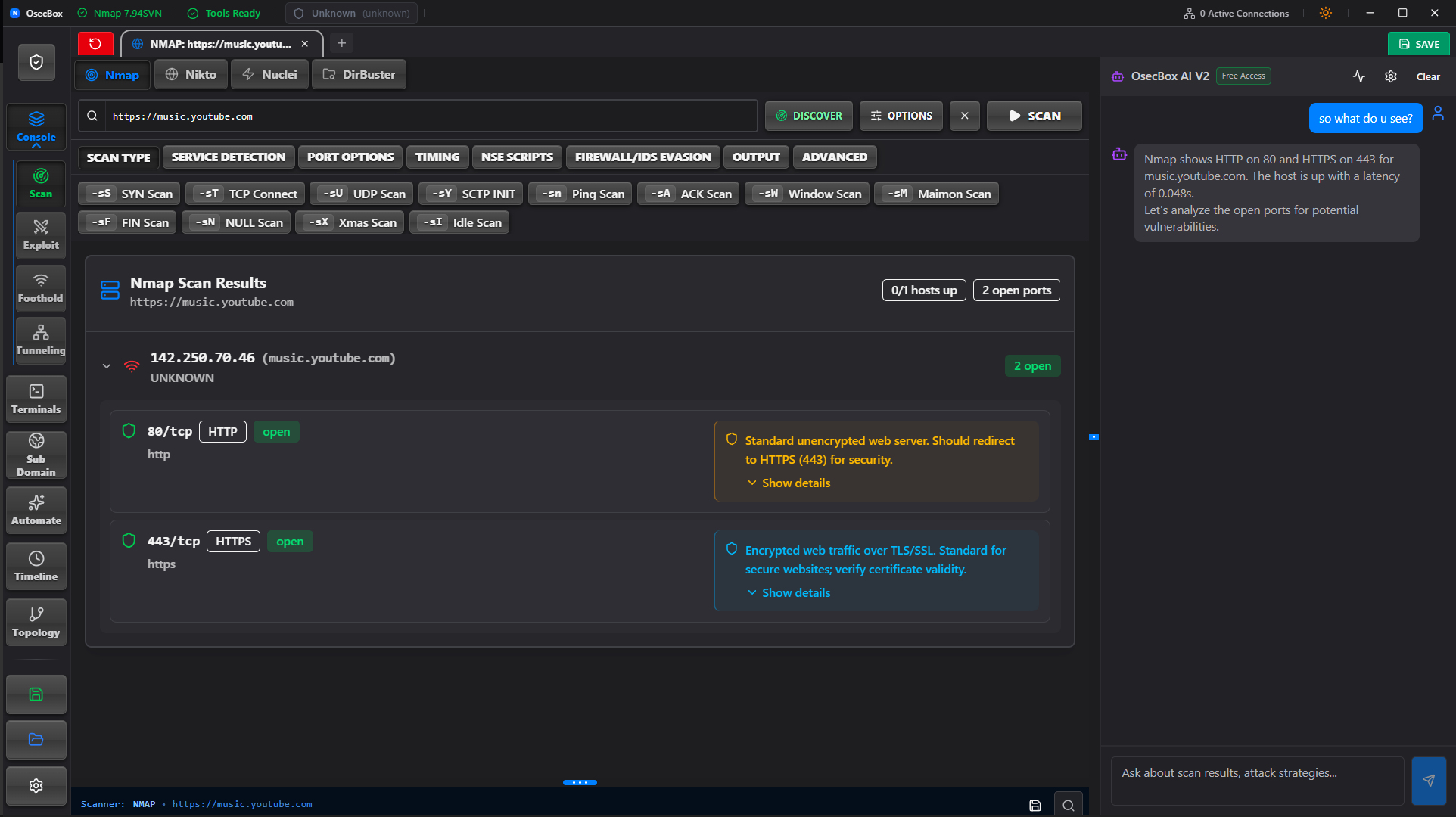1456x817 pixels.
Task: Open settings gear at the sidebar bottom
Action: coord(36,786)
